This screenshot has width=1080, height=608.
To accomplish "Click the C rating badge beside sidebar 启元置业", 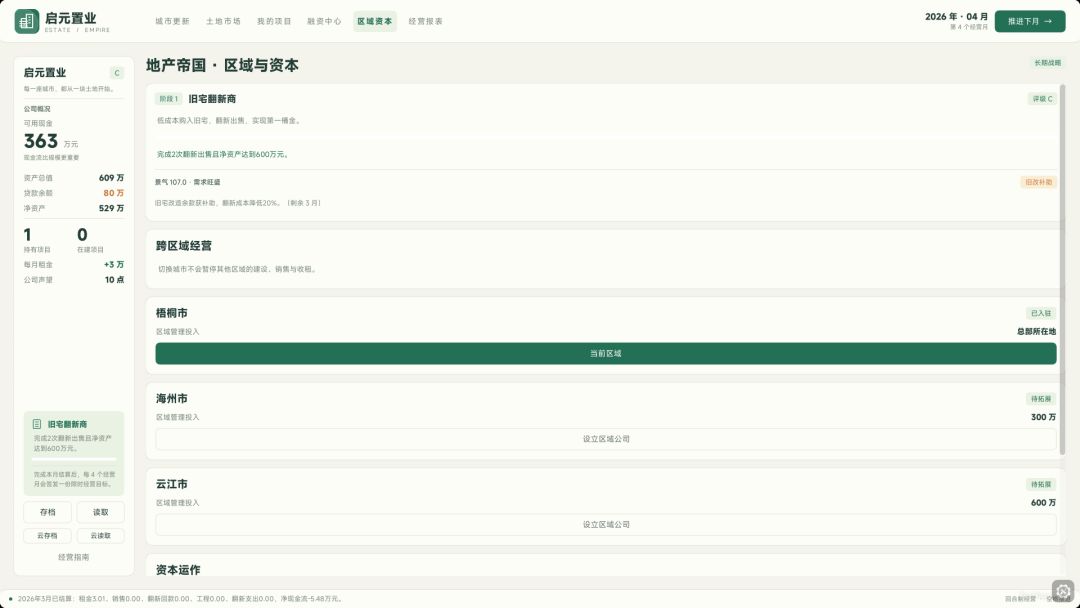I will [116, 73].
